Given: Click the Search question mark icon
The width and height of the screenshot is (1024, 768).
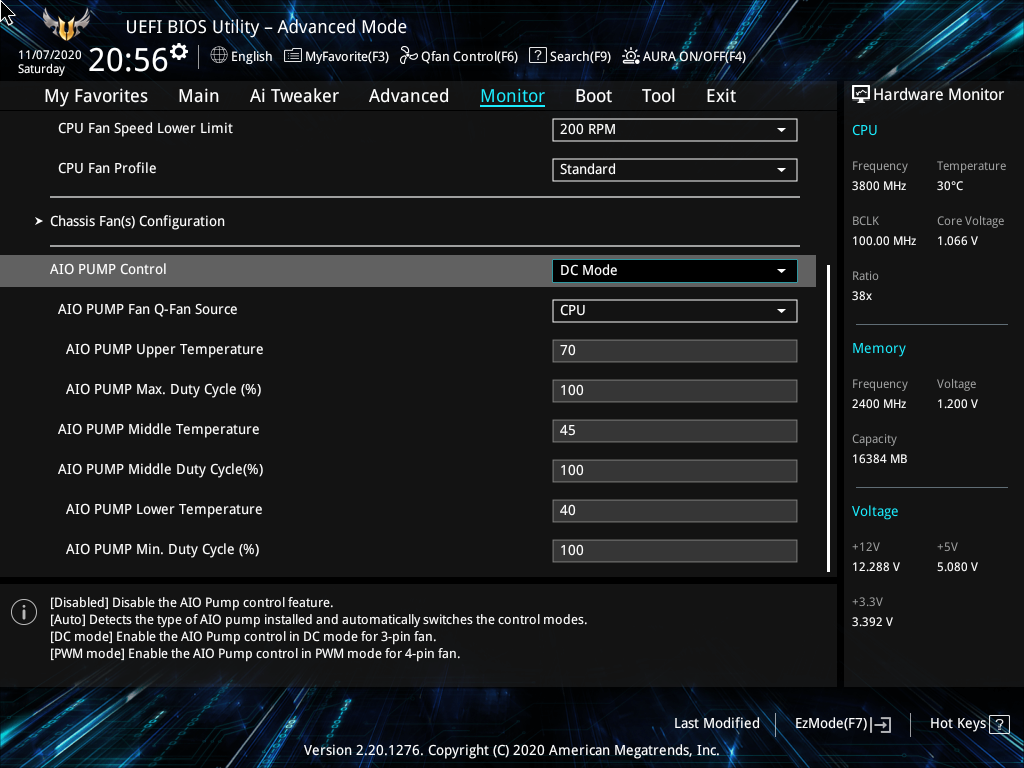Looking at the screenshot, I should click(537, 56).
